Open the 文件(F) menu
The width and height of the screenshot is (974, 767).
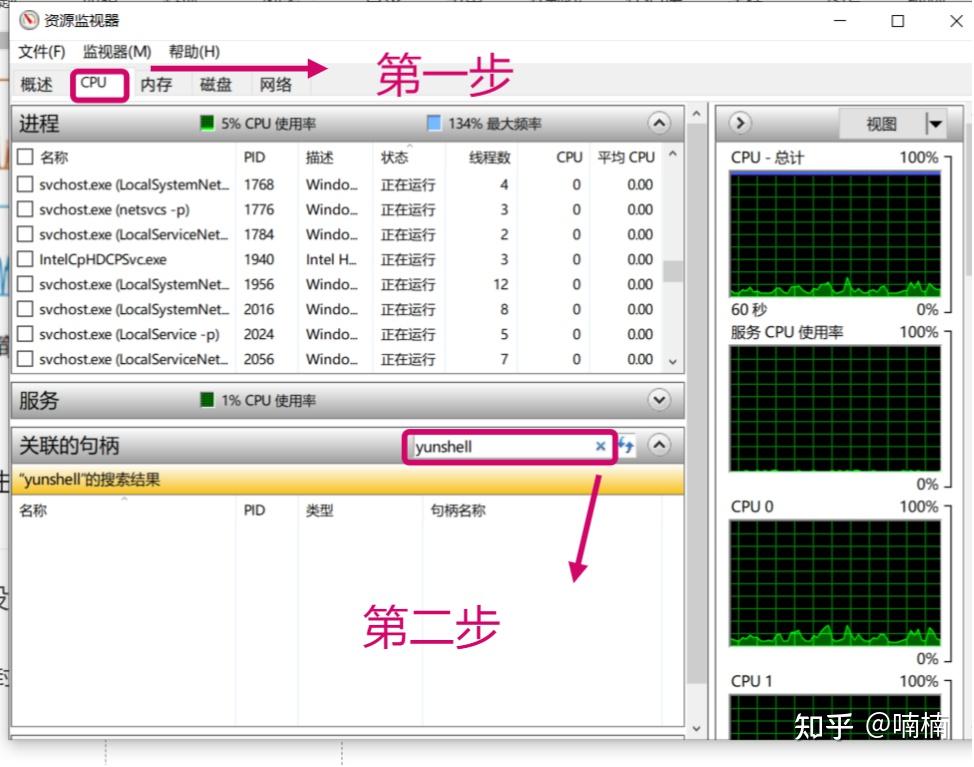42,52
